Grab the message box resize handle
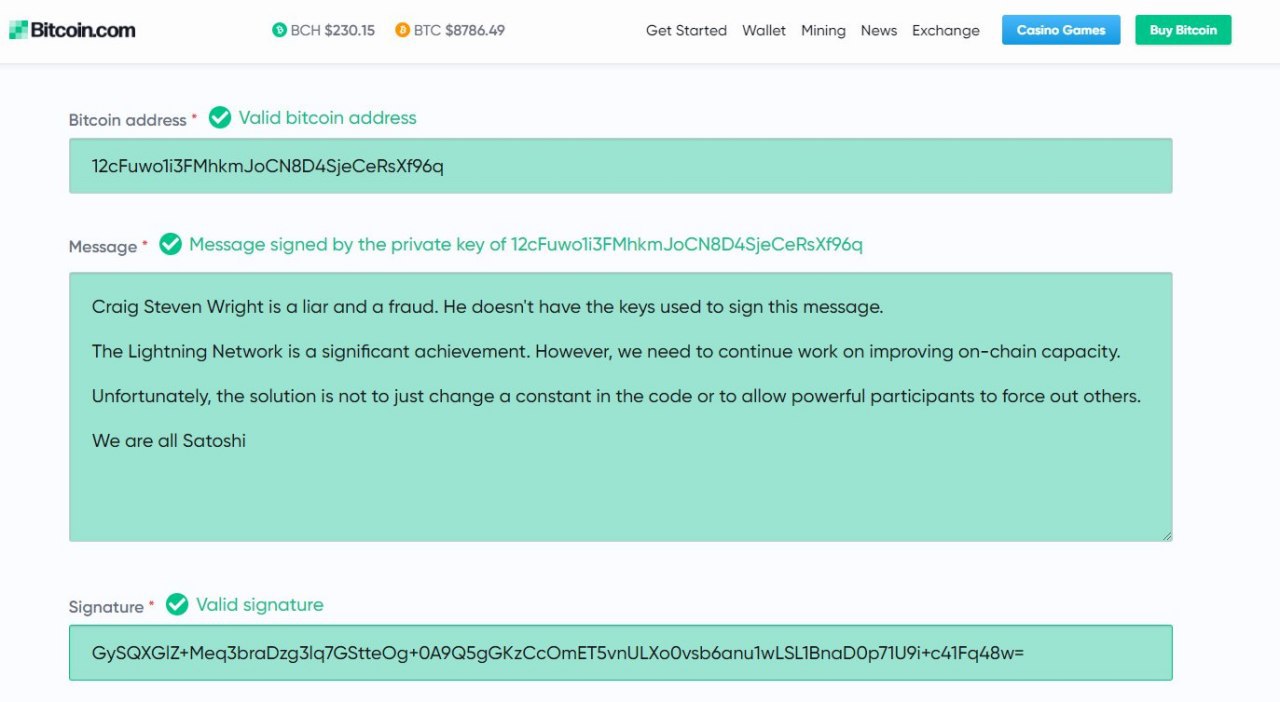The image size is (1280, 702). [1166, 536]
